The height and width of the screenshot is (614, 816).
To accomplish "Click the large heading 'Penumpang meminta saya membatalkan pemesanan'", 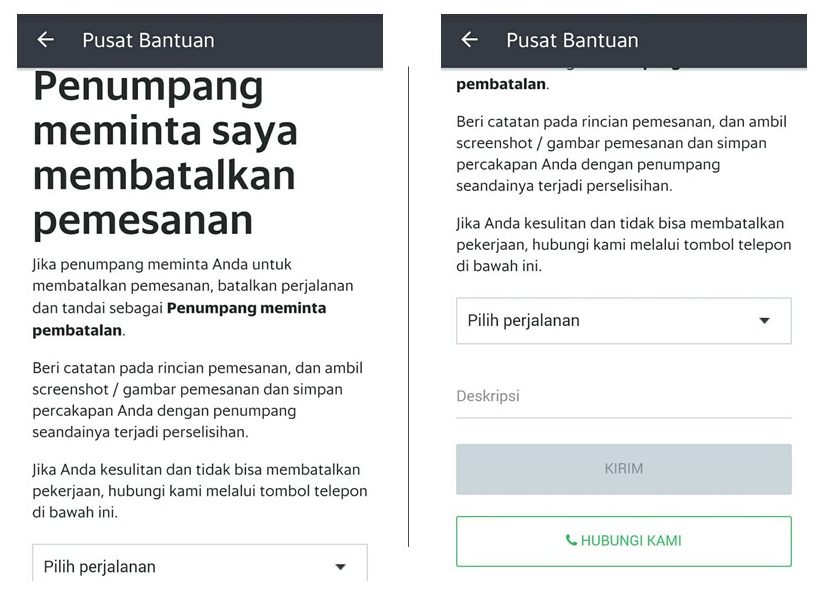I will pyautogui.click(x=166, y=153).
